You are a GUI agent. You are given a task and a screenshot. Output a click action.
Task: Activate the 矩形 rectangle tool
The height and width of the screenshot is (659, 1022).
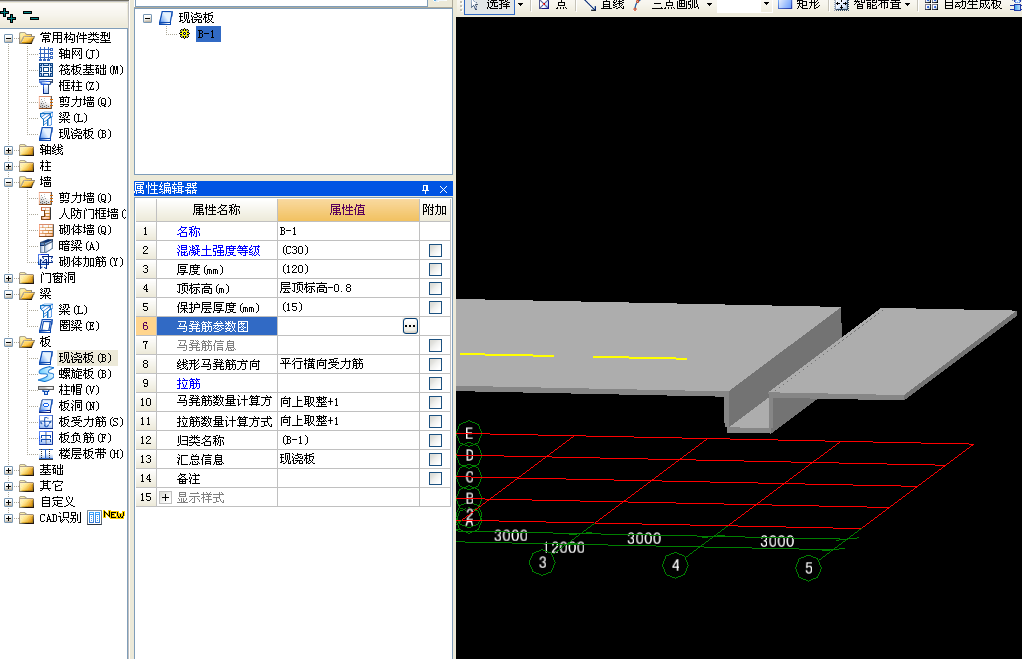click(x=800, y=5)
